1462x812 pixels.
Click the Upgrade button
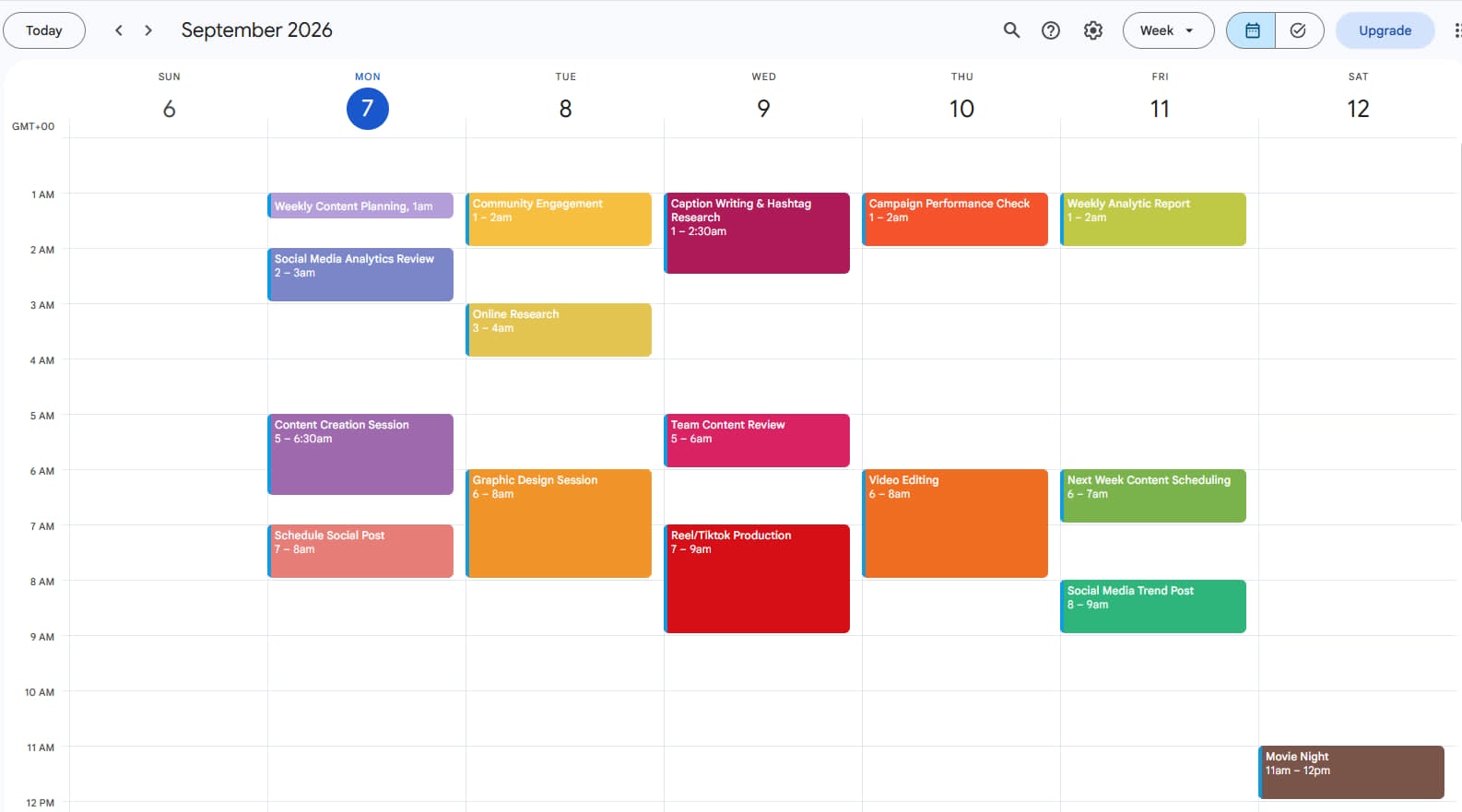pyautogui.click(x=1385, y=30)
